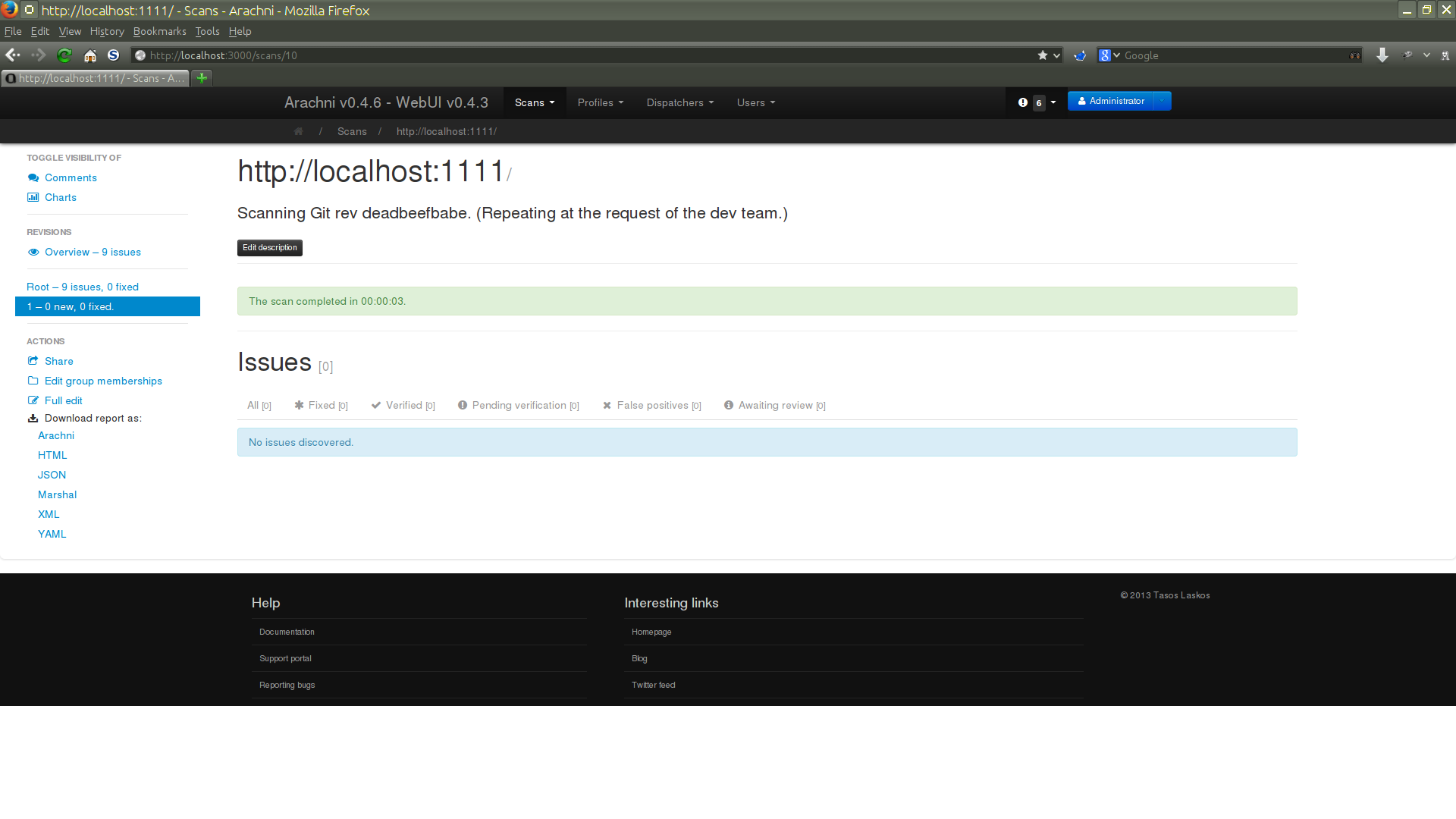Go to the home icon in the breadcrumb
Viewport: 1456px width, 819px height.
pos(299,131)
